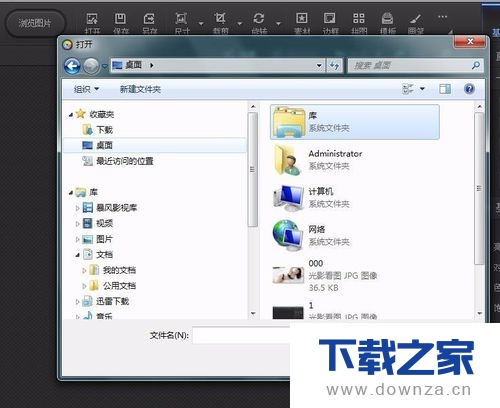Expand the 视频 (Videos) library node

click(x=77, y=224)
